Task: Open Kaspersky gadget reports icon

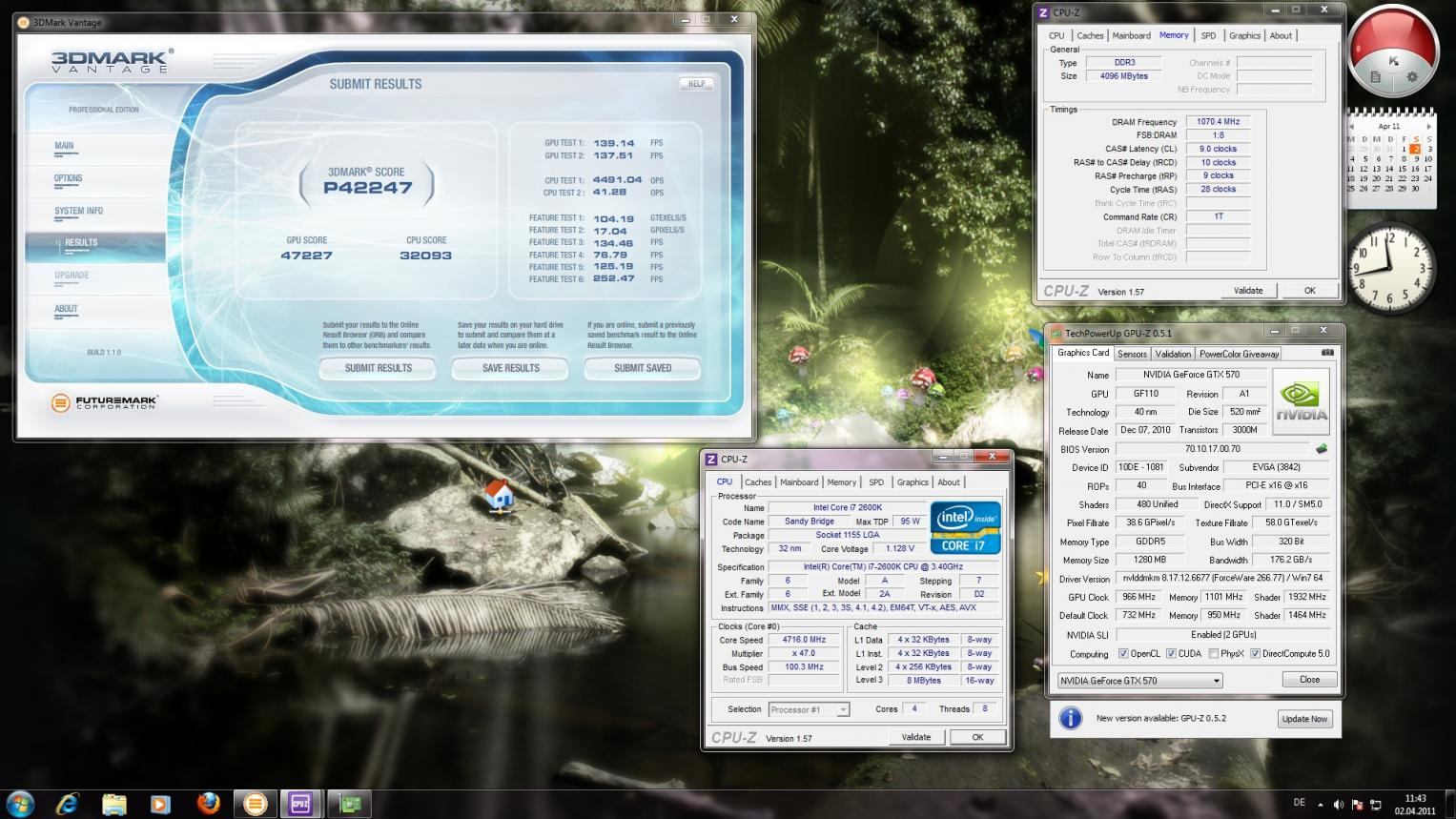Action: click(1375, 77)
